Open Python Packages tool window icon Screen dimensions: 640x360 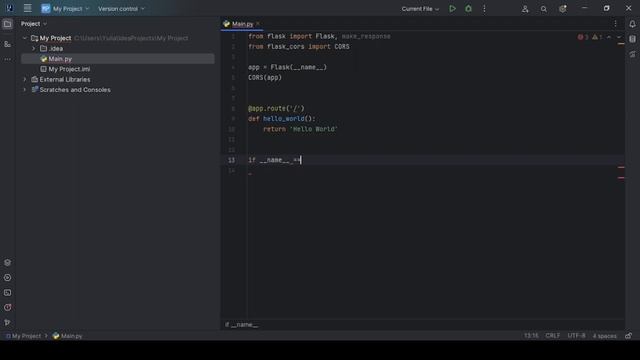7,262
